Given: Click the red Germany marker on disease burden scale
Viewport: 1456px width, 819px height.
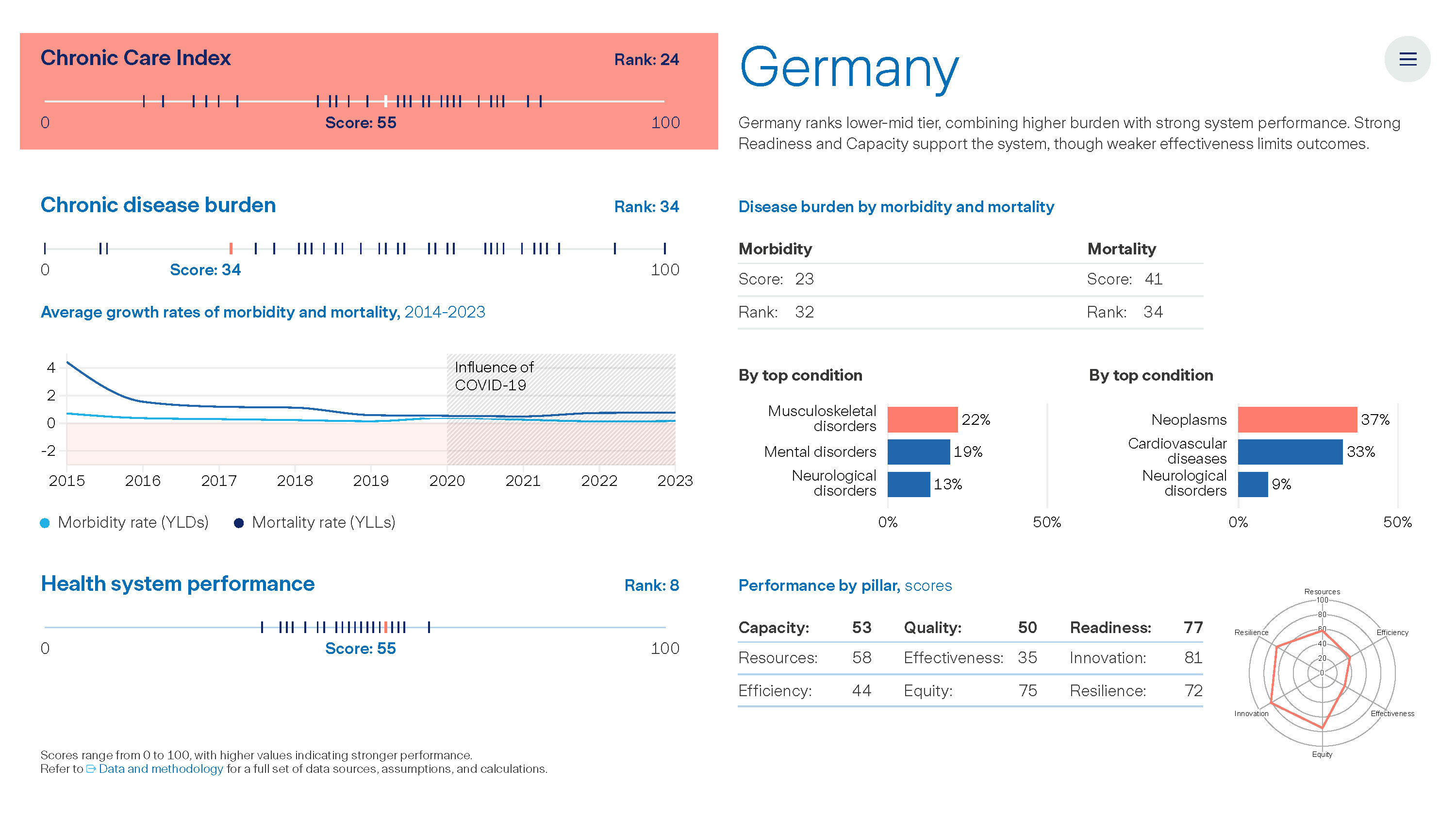Looking at the screenshot, I should pyautogui.click(x=231, y=248).
